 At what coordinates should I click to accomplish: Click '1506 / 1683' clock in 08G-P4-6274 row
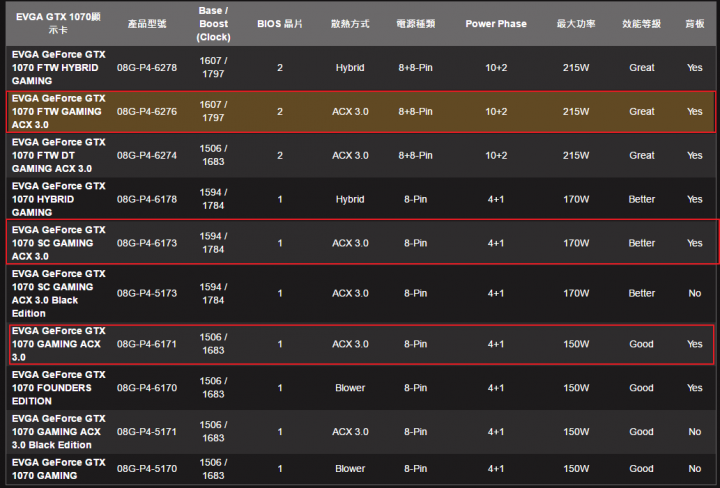point(214,155)
